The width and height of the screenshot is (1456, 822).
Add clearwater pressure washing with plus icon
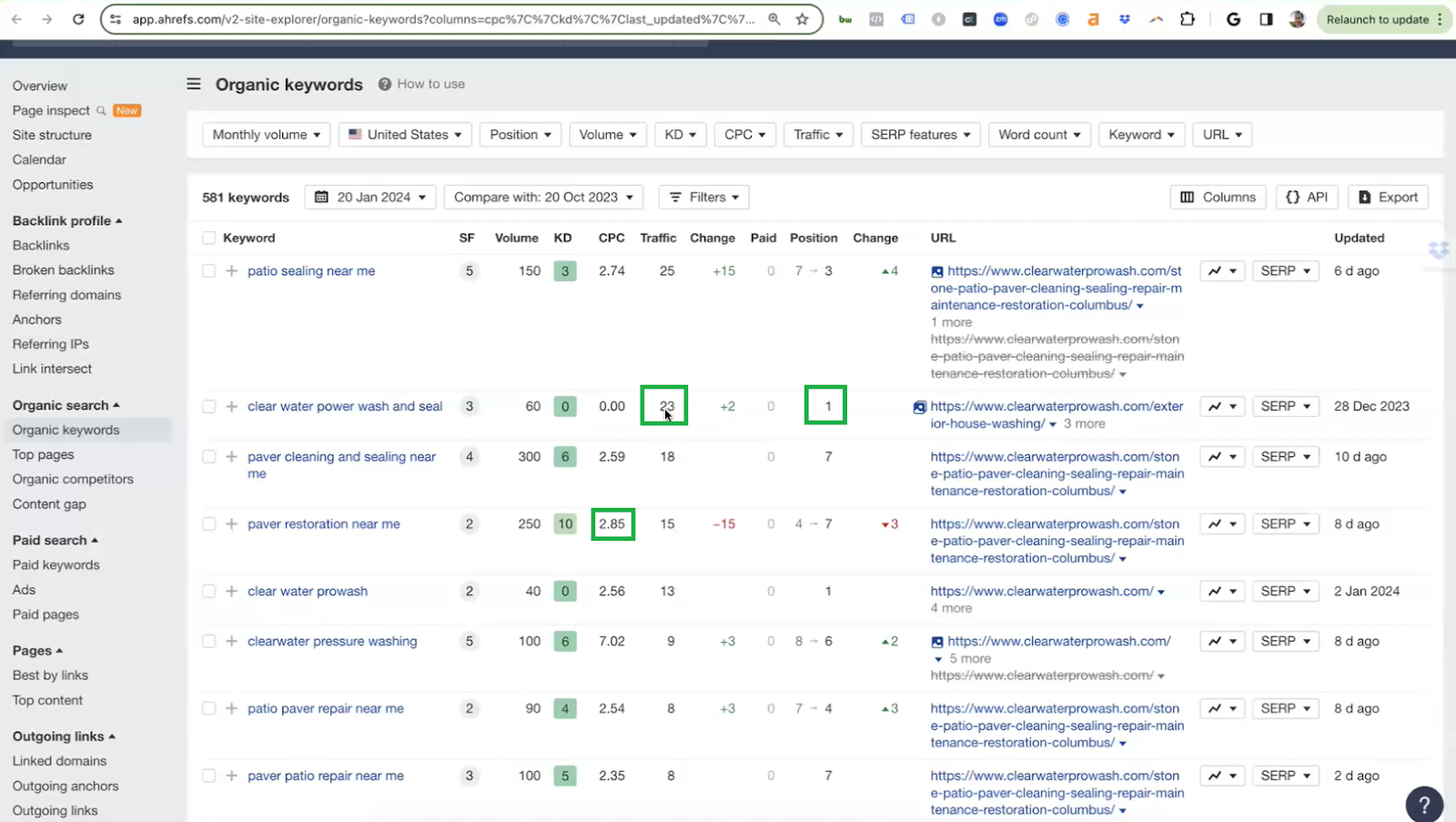(x=231, y=642)
